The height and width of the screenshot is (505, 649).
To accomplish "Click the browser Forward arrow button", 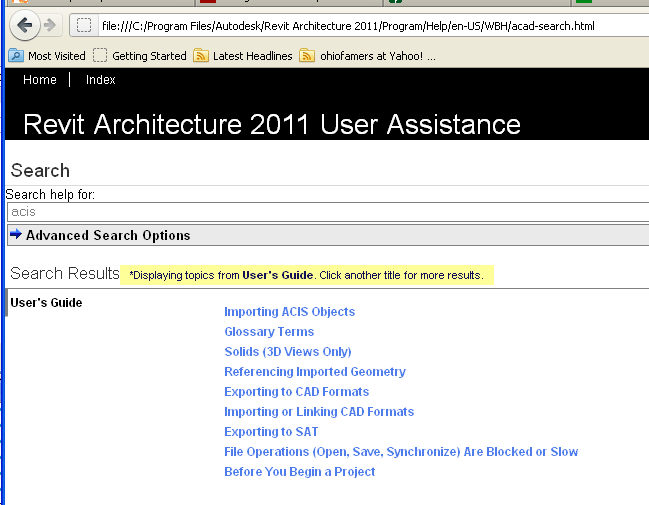I will [49, 25].
